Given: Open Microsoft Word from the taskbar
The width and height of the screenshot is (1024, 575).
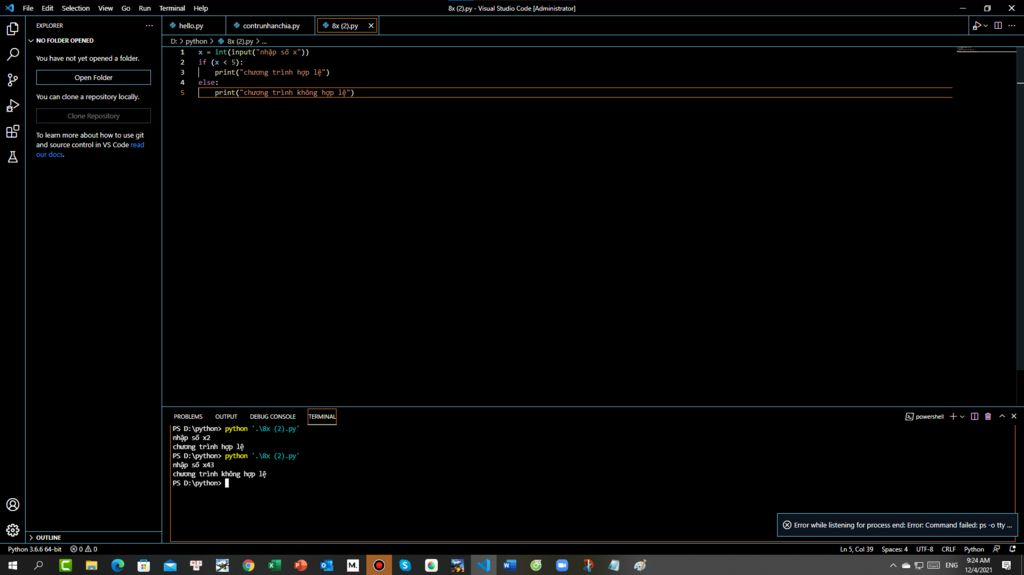Looking at the screenshot, I should click(509, 565).
